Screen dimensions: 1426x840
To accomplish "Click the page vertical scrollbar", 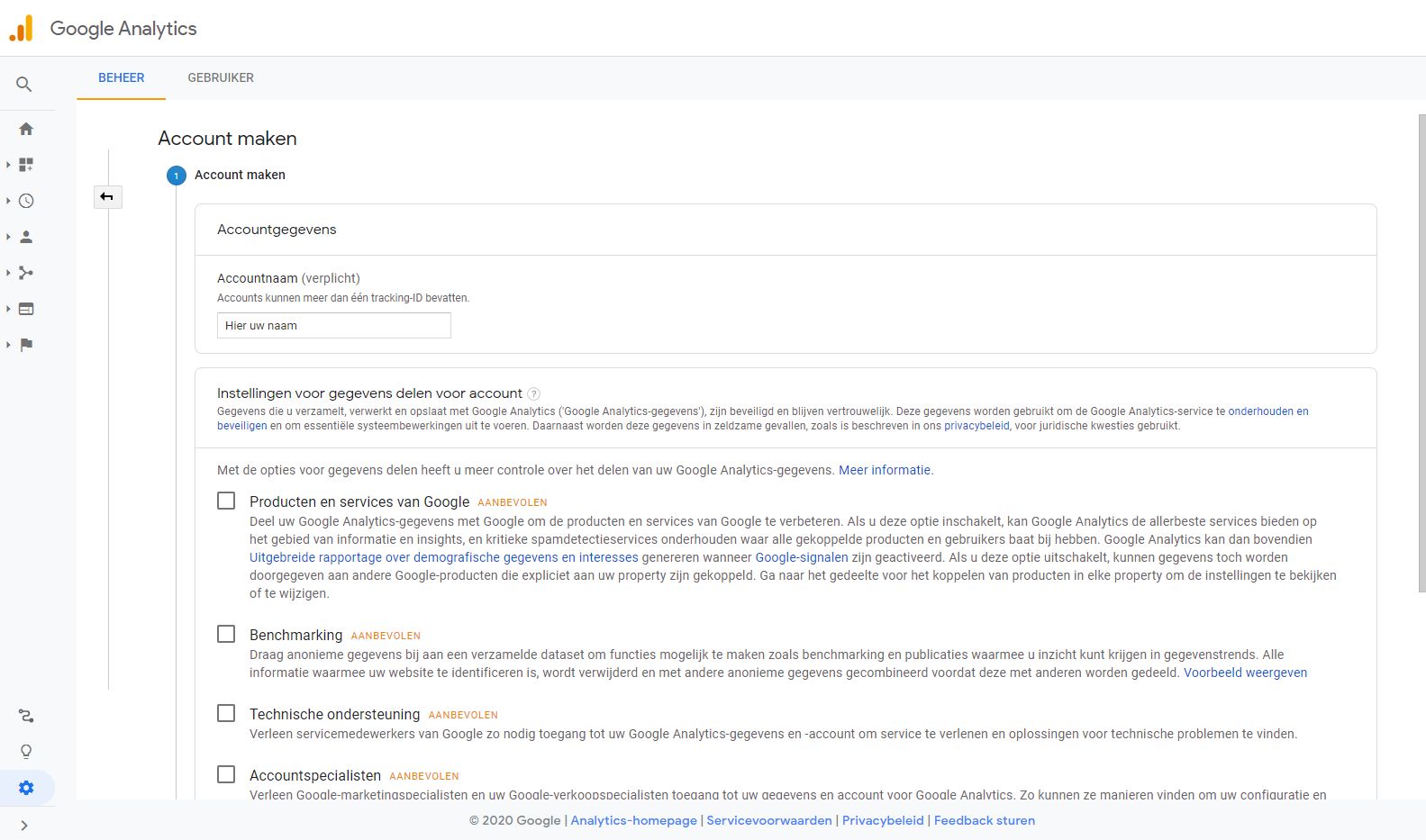I will click(1421, 351).
